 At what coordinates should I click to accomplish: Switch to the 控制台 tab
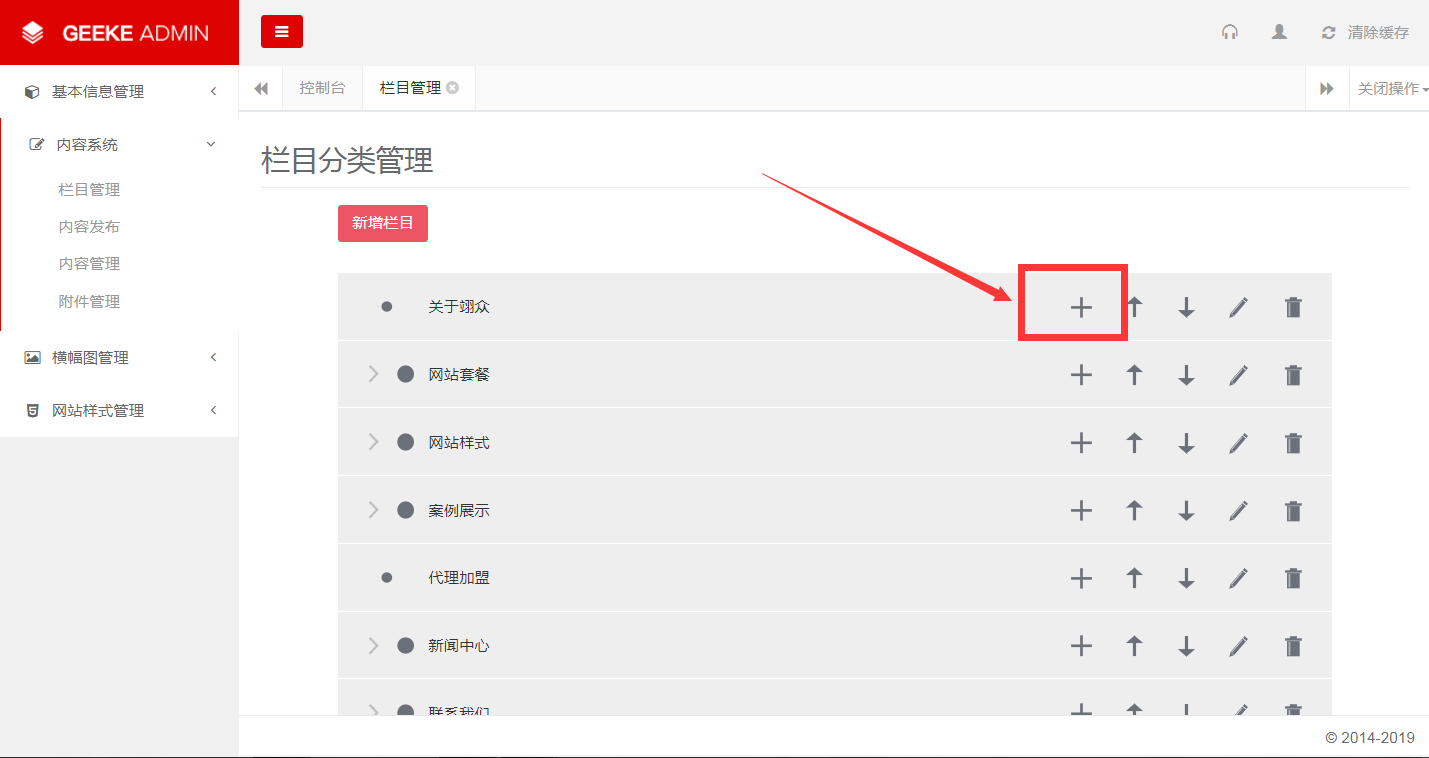pos(322,88)
